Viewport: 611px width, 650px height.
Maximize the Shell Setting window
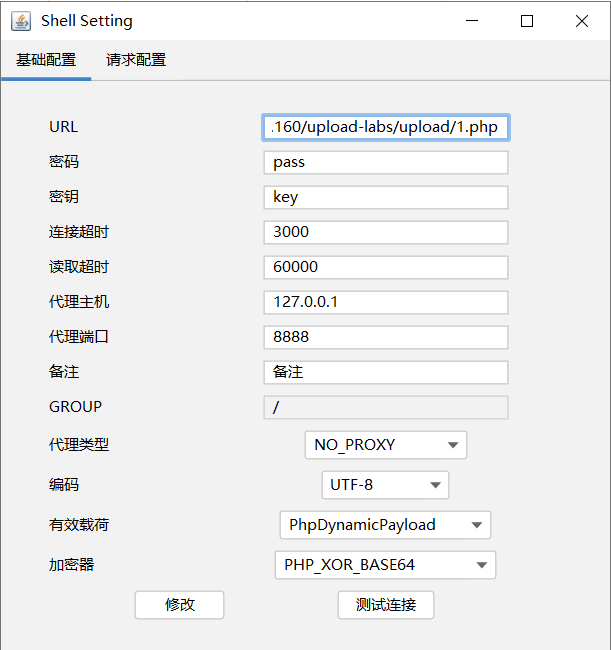tap(527, 21)
